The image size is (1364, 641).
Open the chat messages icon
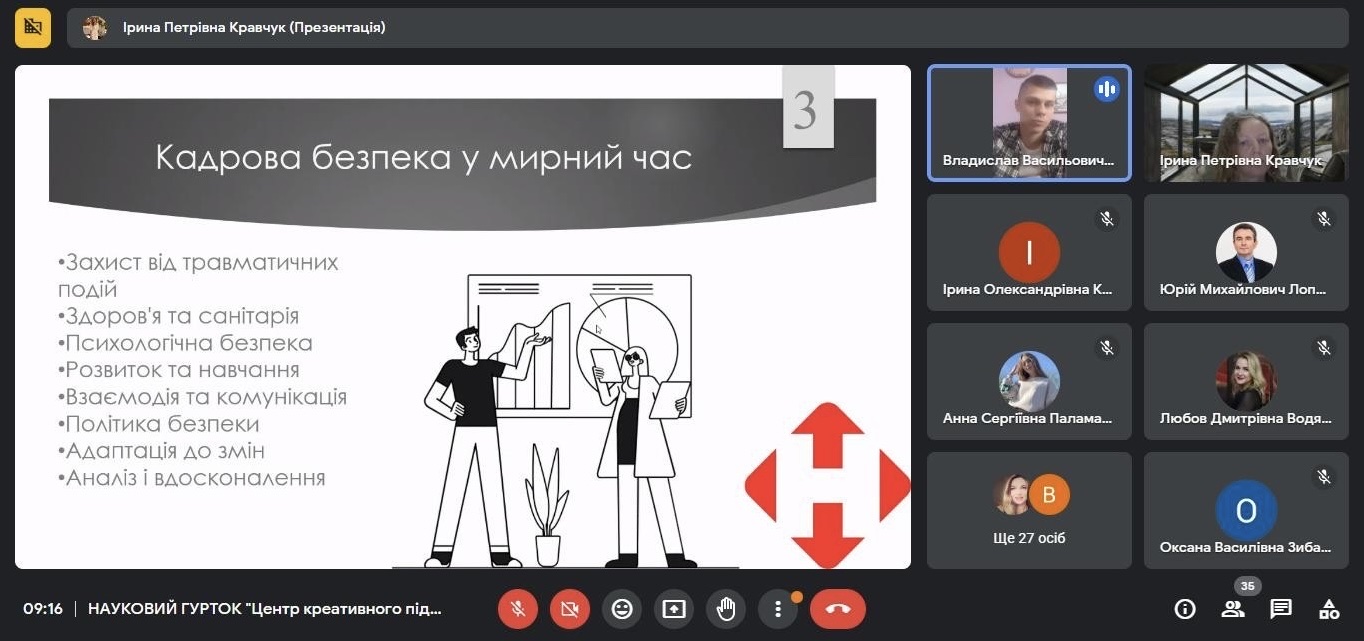pos(1281,609)
